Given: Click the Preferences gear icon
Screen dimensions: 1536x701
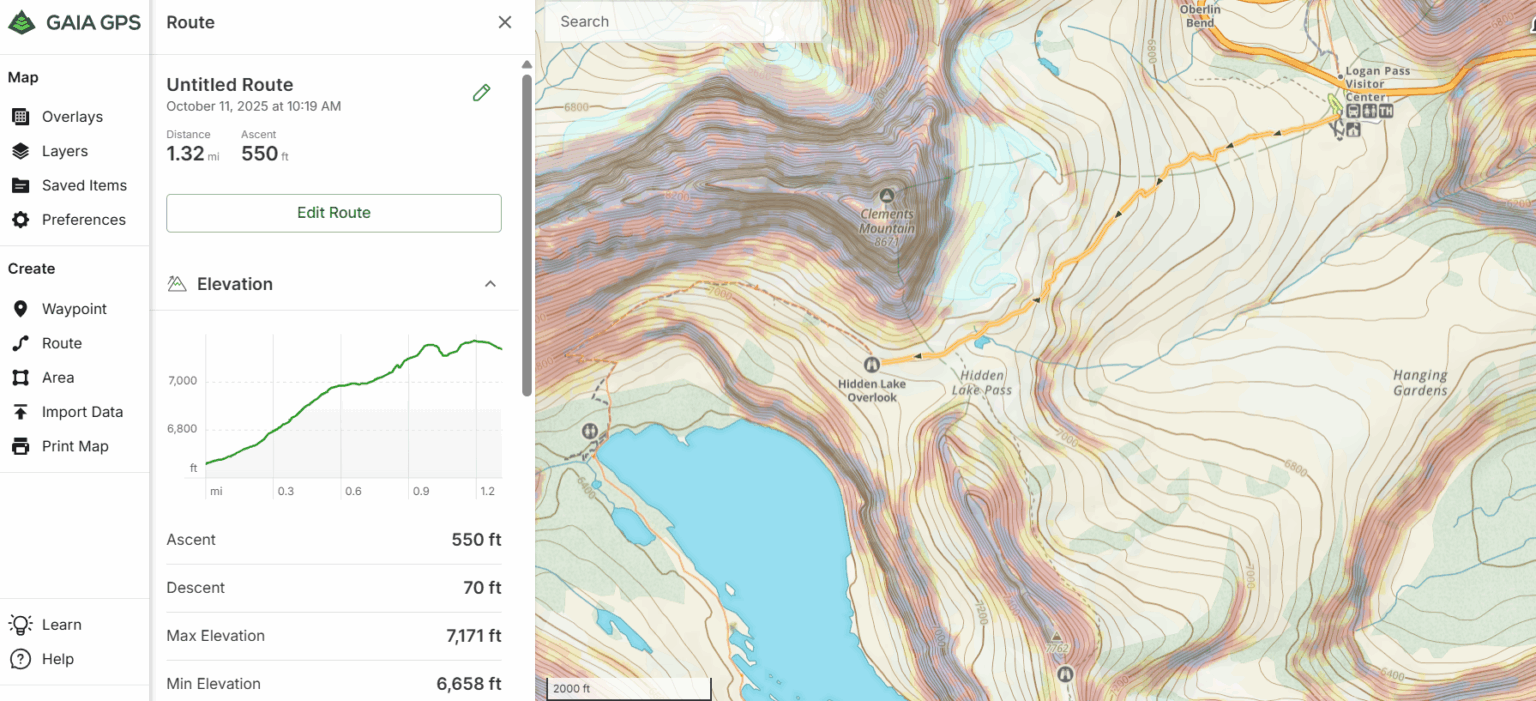Looking at the screenshot, I should (x=20, y=220).
